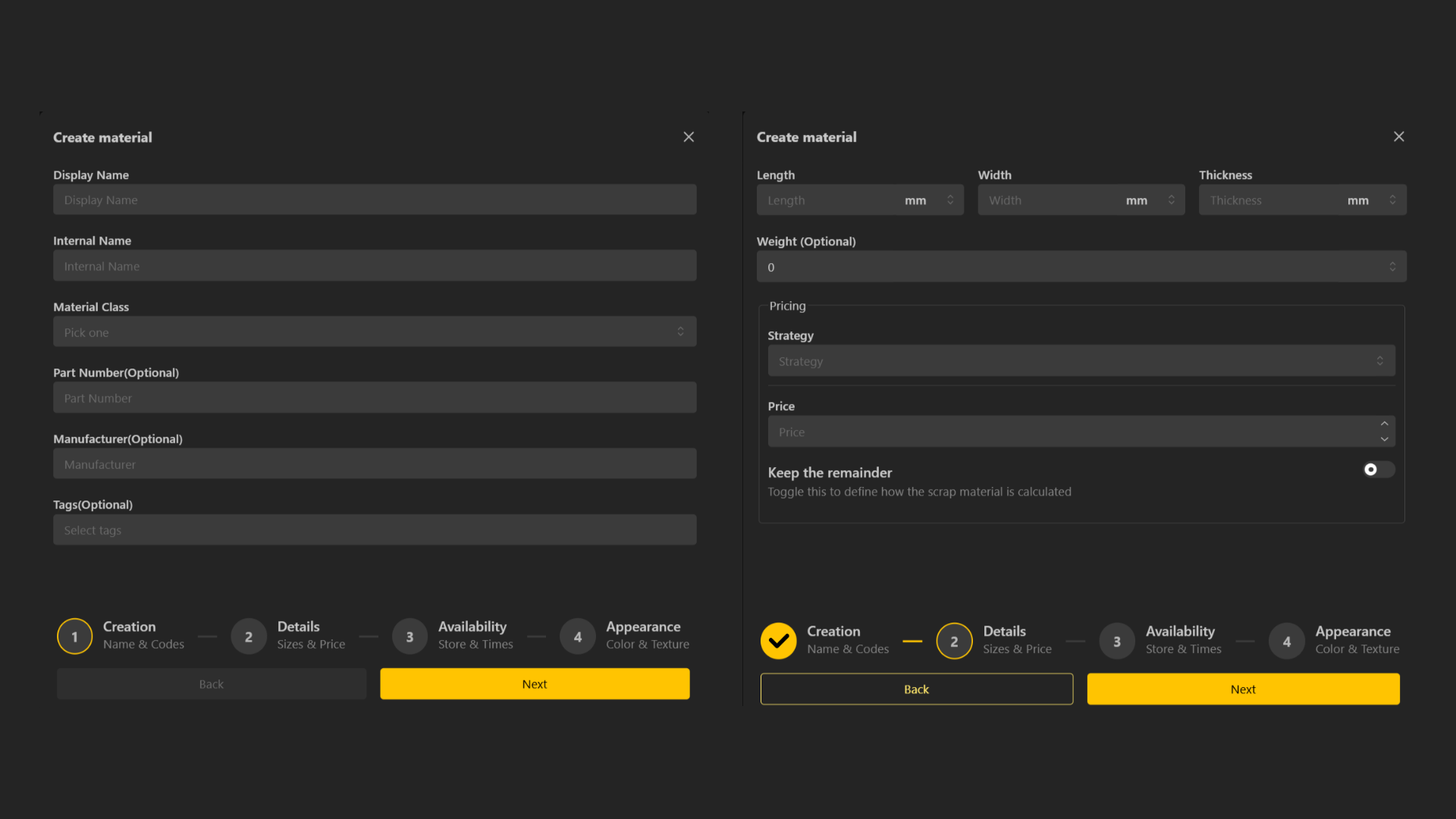
Task: Click the Display Name input field
Action: 375,200
